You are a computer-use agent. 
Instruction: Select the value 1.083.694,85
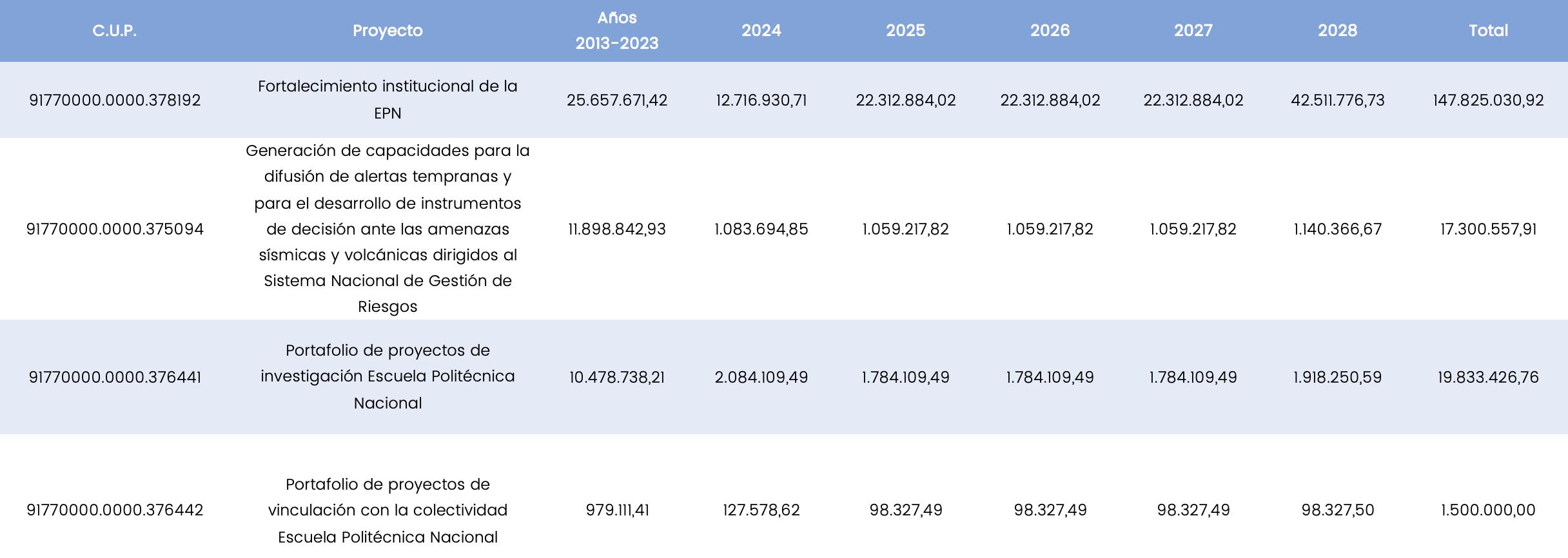761,229
